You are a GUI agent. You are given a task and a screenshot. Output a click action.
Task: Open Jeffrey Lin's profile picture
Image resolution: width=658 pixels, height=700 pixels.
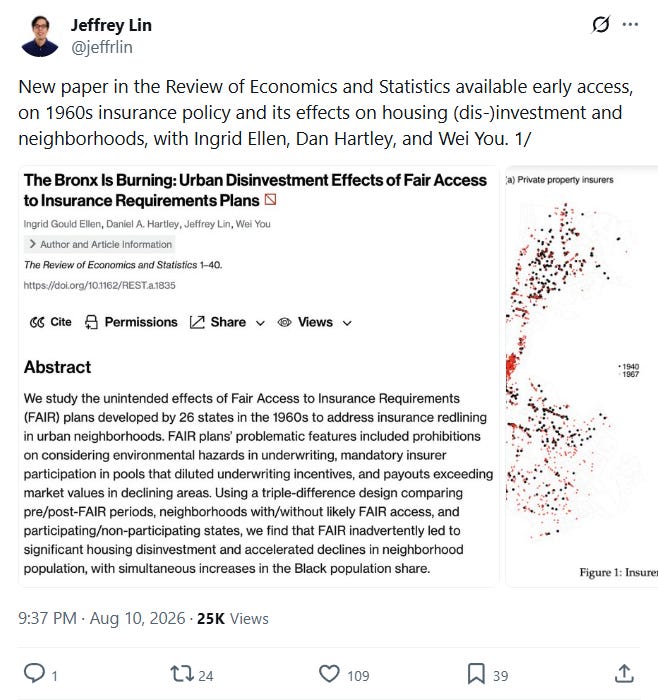[x=39, y=36]
